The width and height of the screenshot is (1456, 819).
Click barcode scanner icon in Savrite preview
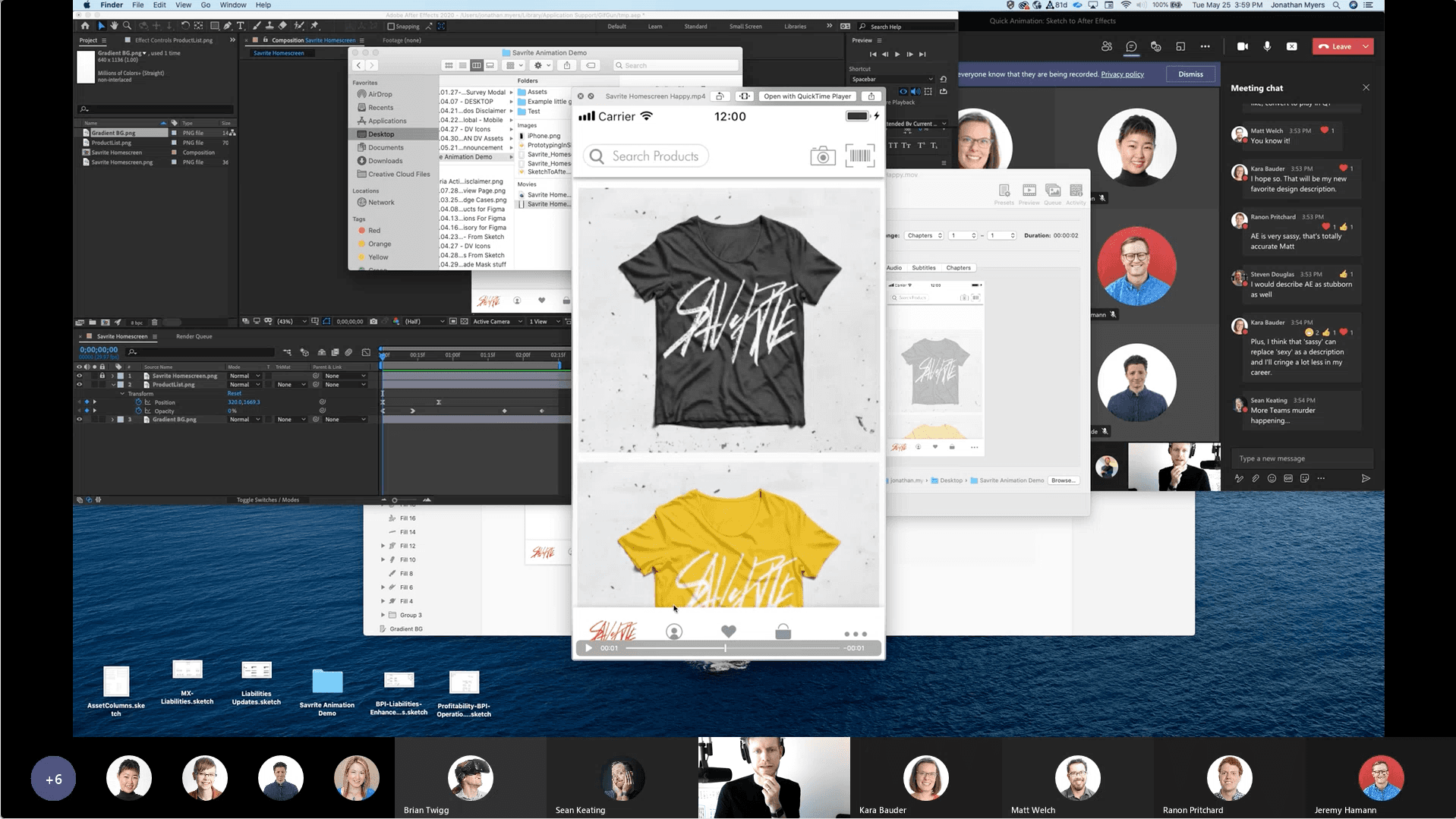pos(859,156)
